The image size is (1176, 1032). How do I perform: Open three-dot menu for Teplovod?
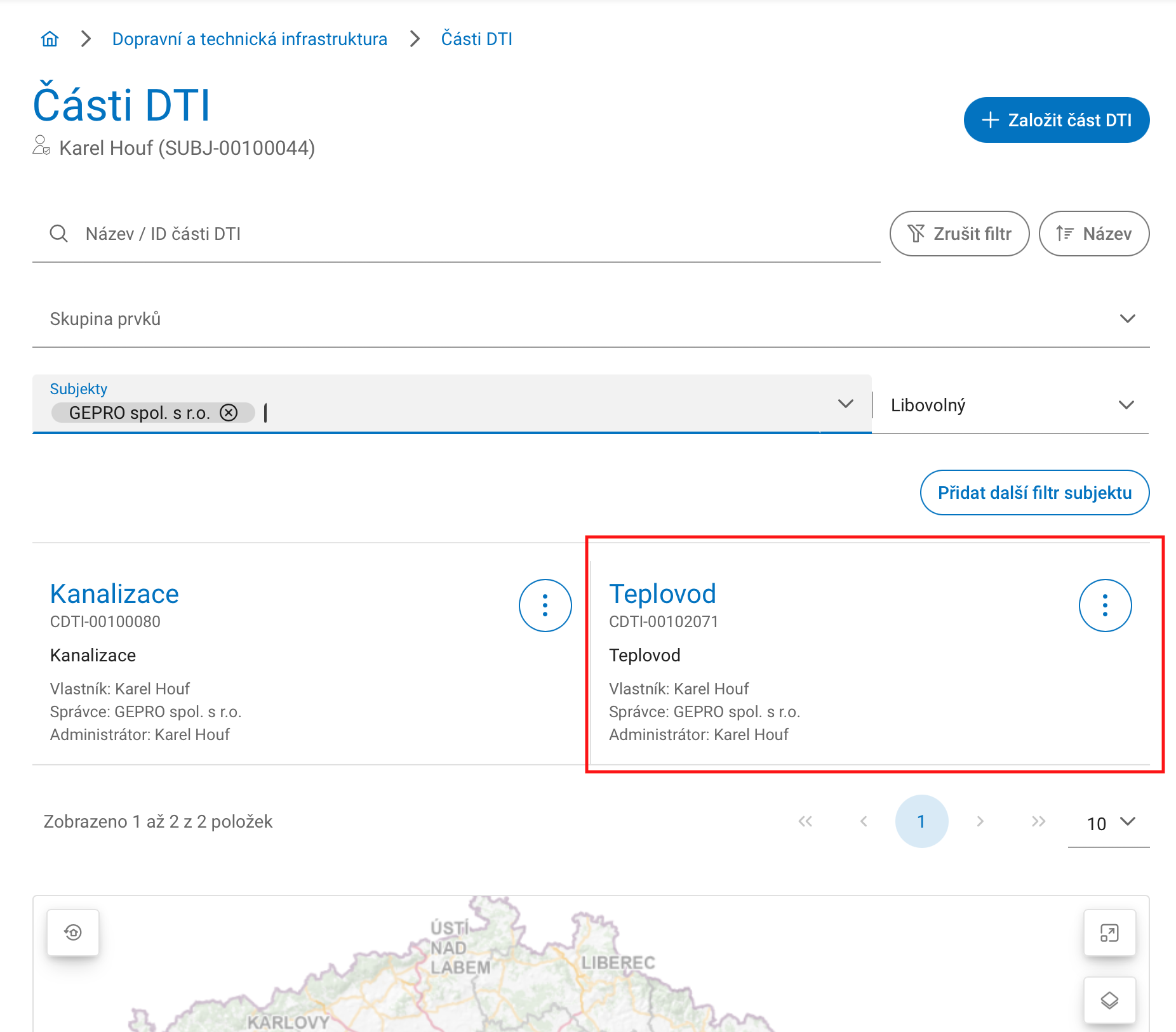pyautogui.click(x=1105, y=605)
